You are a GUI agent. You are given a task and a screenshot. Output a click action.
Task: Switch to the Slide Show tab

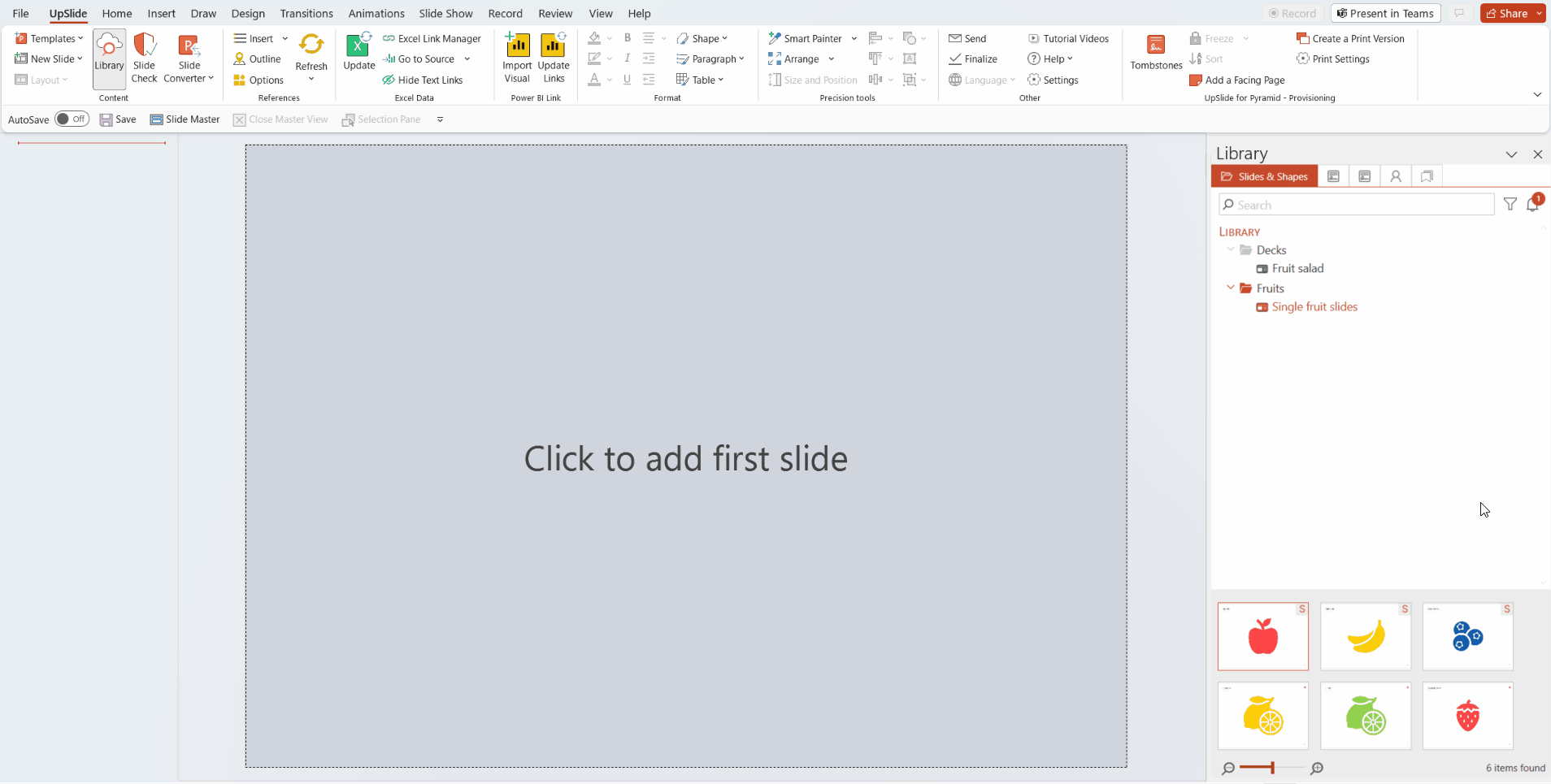(x=445, y=13)
